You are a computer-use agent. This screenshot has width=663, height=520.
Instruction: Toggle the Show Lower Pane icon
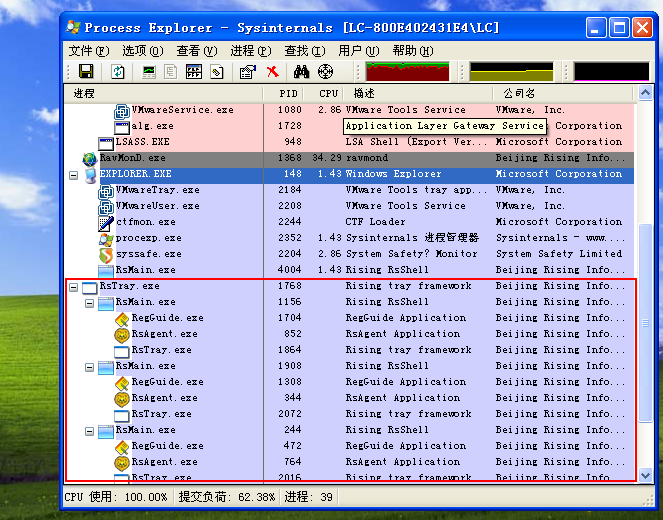pos(194,71)
